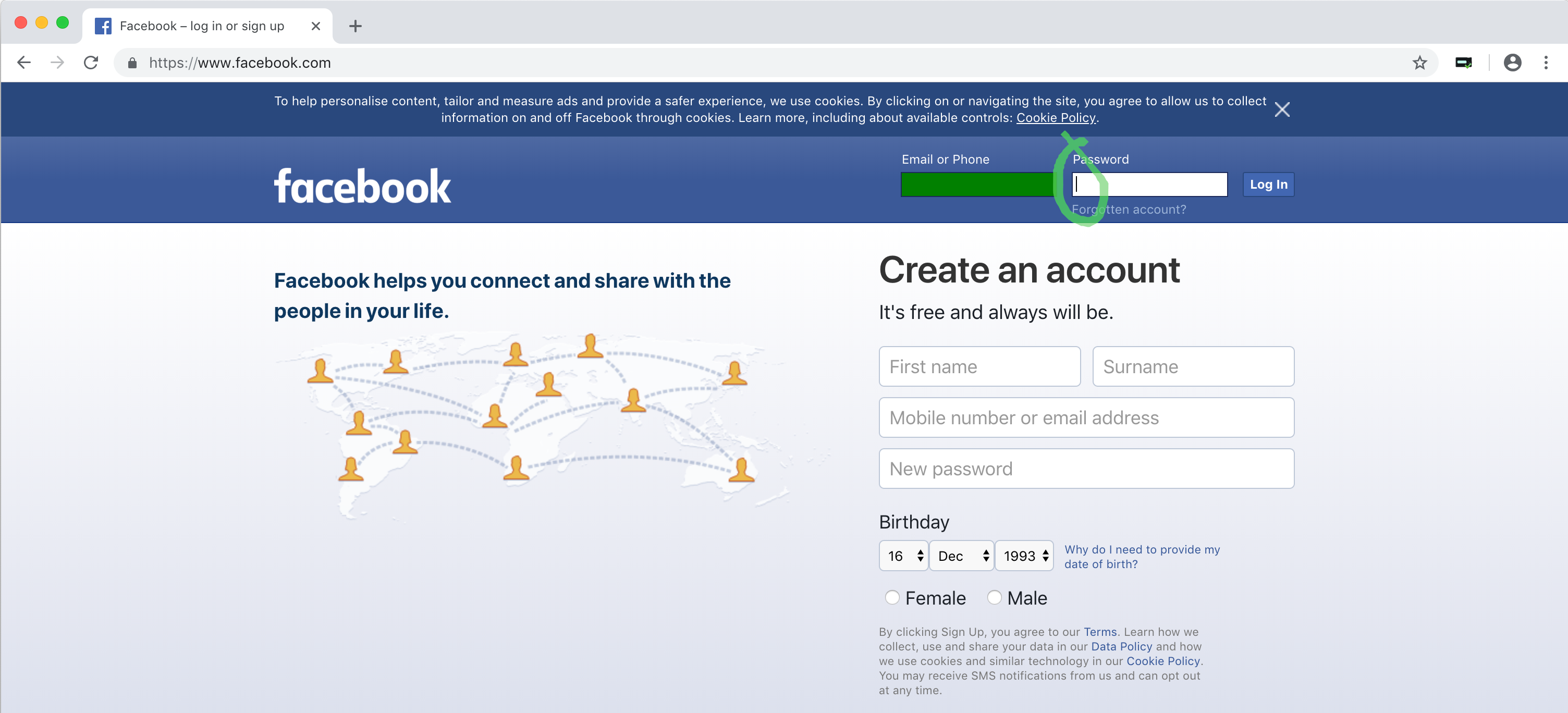Click the 'Create an account' heading

(1030, 270)
